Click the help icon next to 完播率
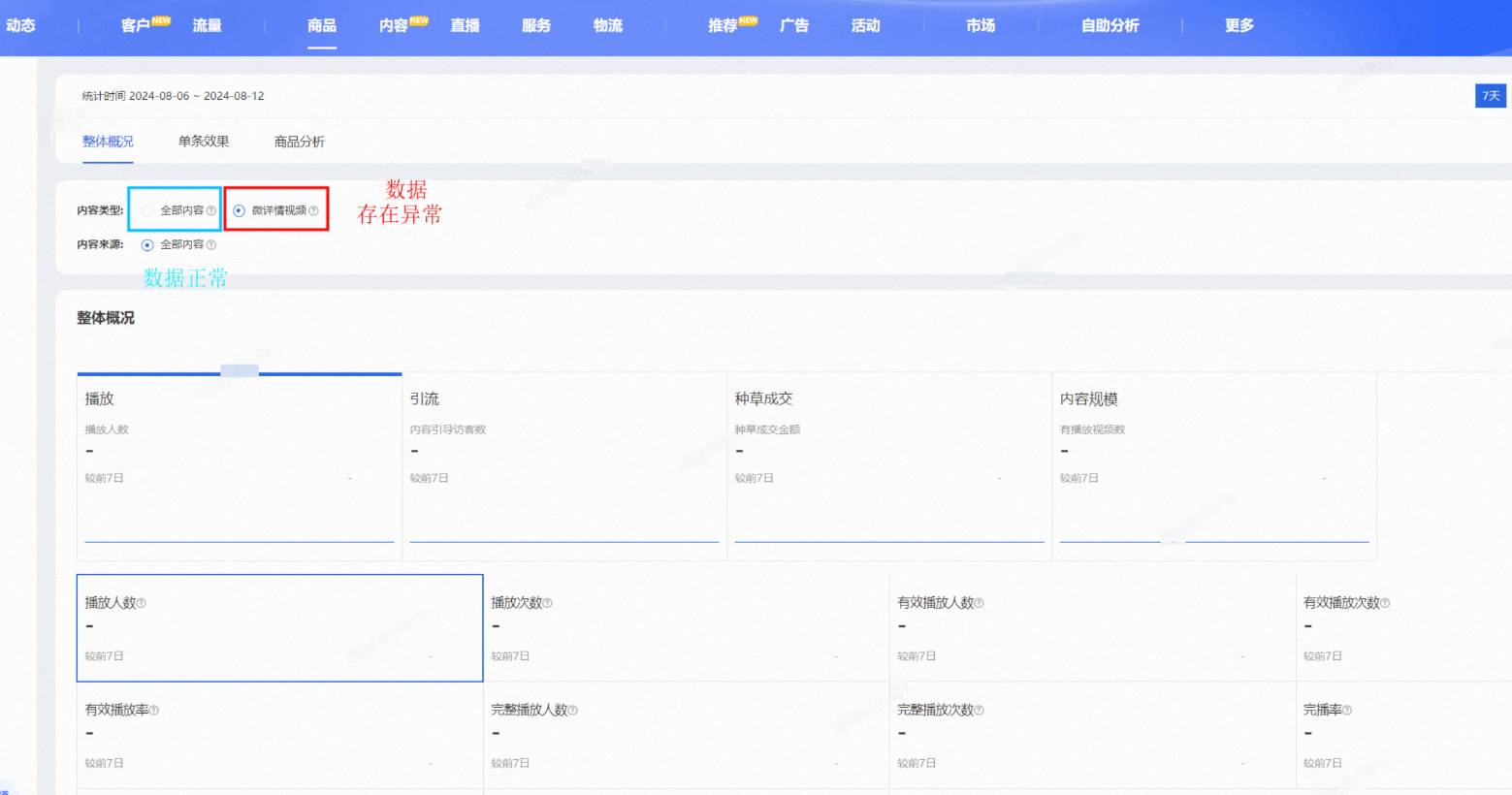This screenshot has width=1512, height=795. [x=1347, y=711]
